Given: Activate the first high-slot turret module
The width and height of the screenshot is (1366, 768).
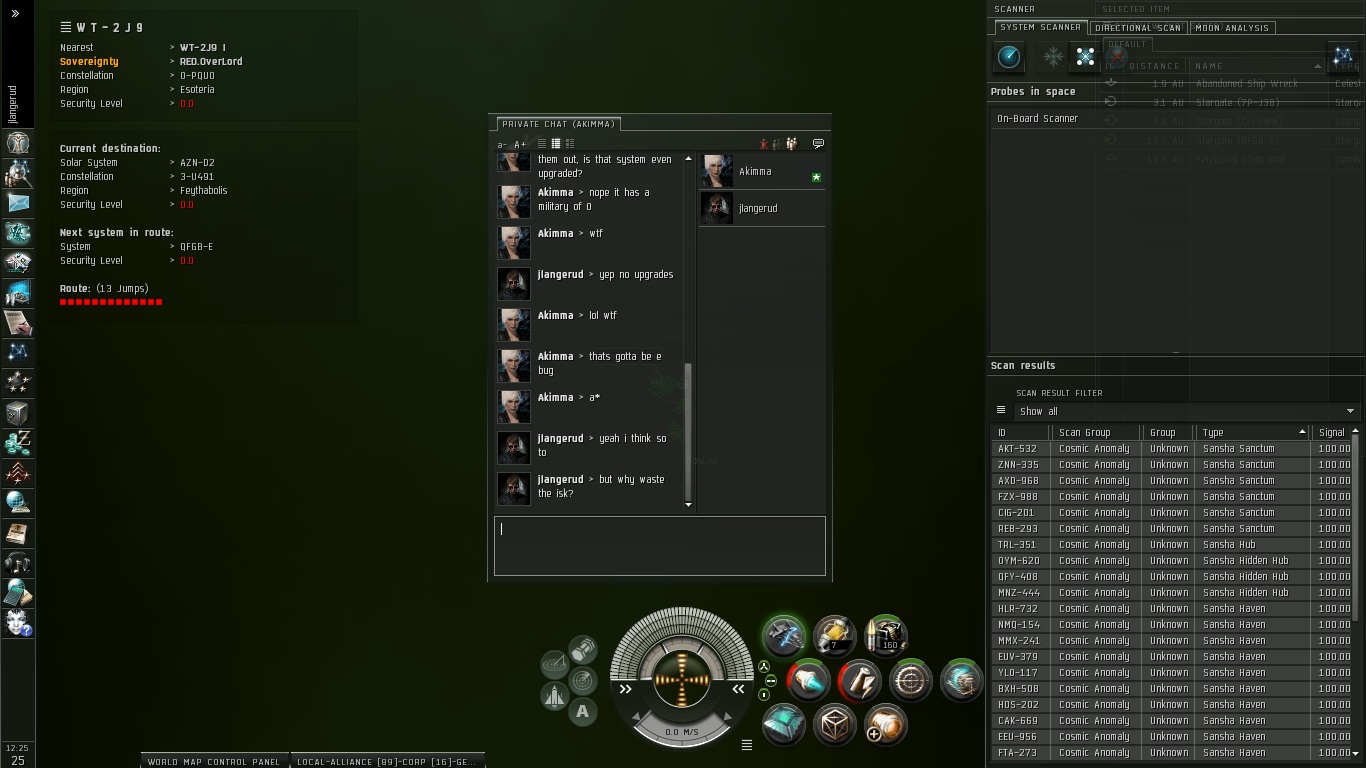Looking at the screenshot, I should tap(783, 634).
